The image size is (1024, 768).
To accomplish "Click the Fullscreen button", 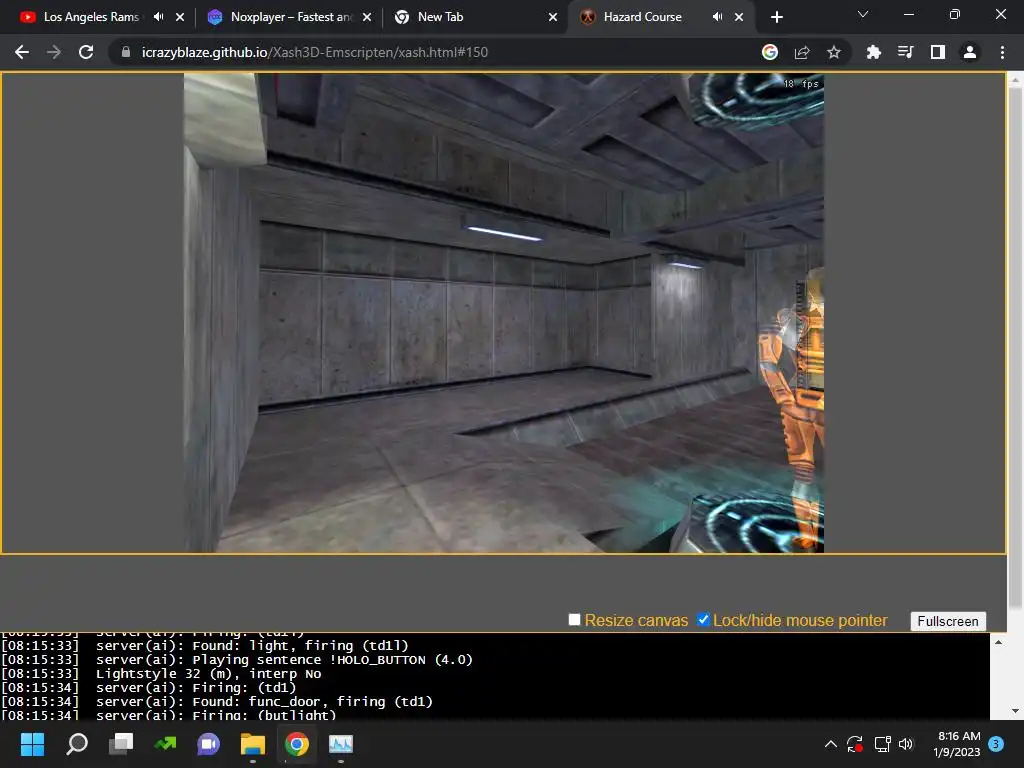I will point(948,621).
